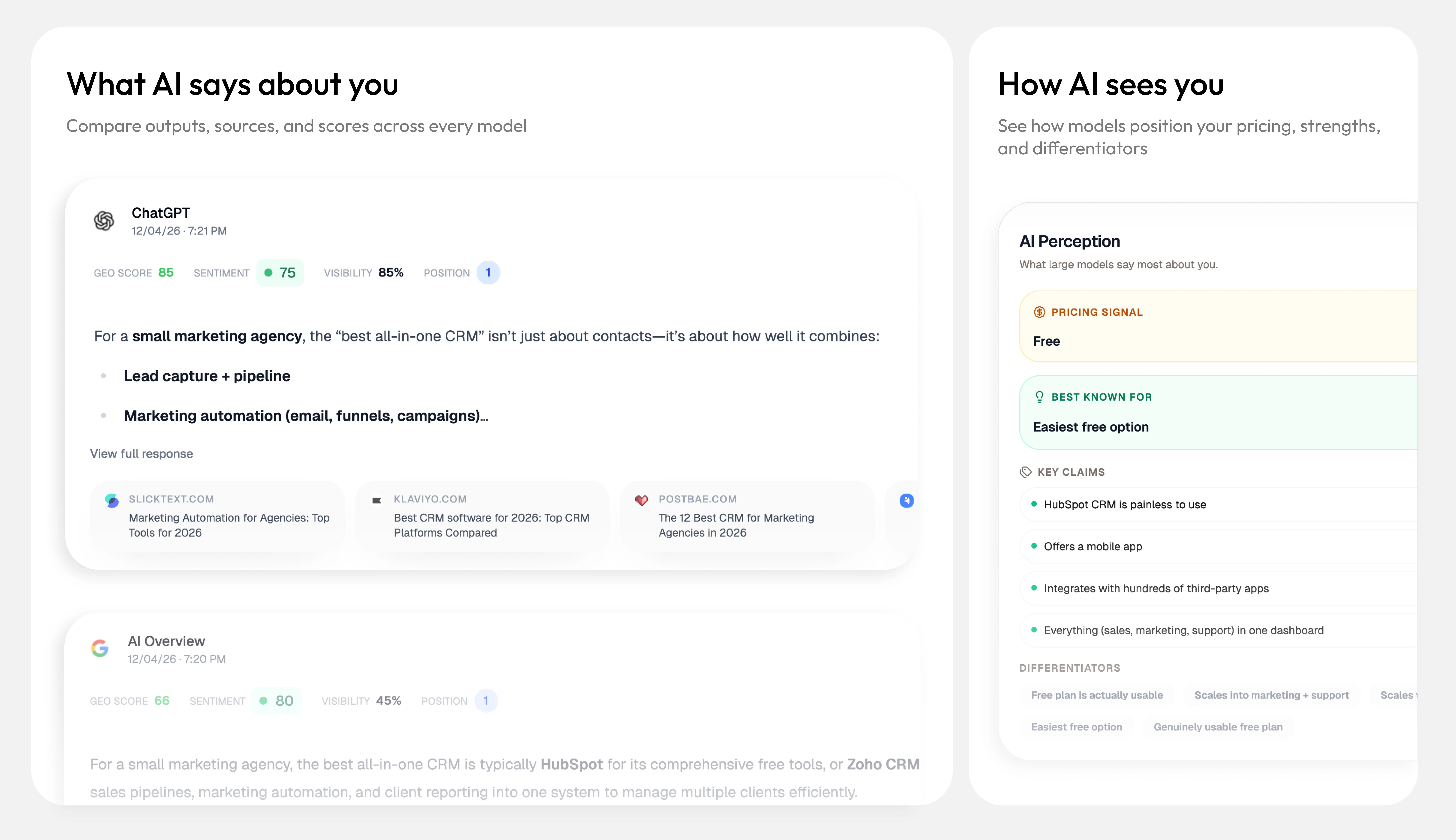Click the Postbae.com heart favicon
This screenshot has width=1456, height=840.
[641, 500]
